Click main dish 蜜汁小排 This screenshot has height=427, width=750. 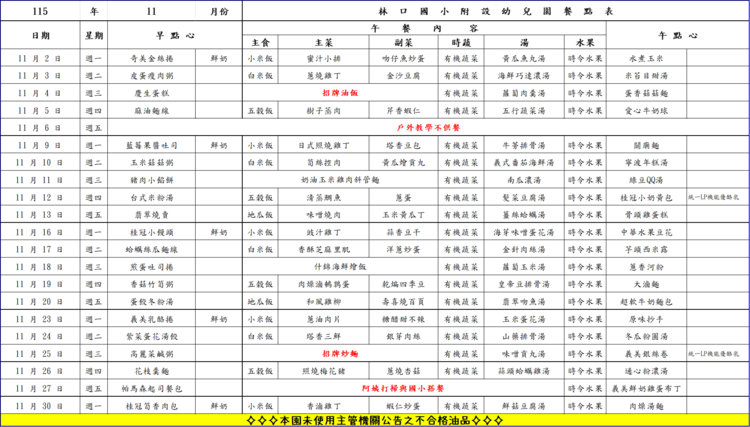pos(324,59)
